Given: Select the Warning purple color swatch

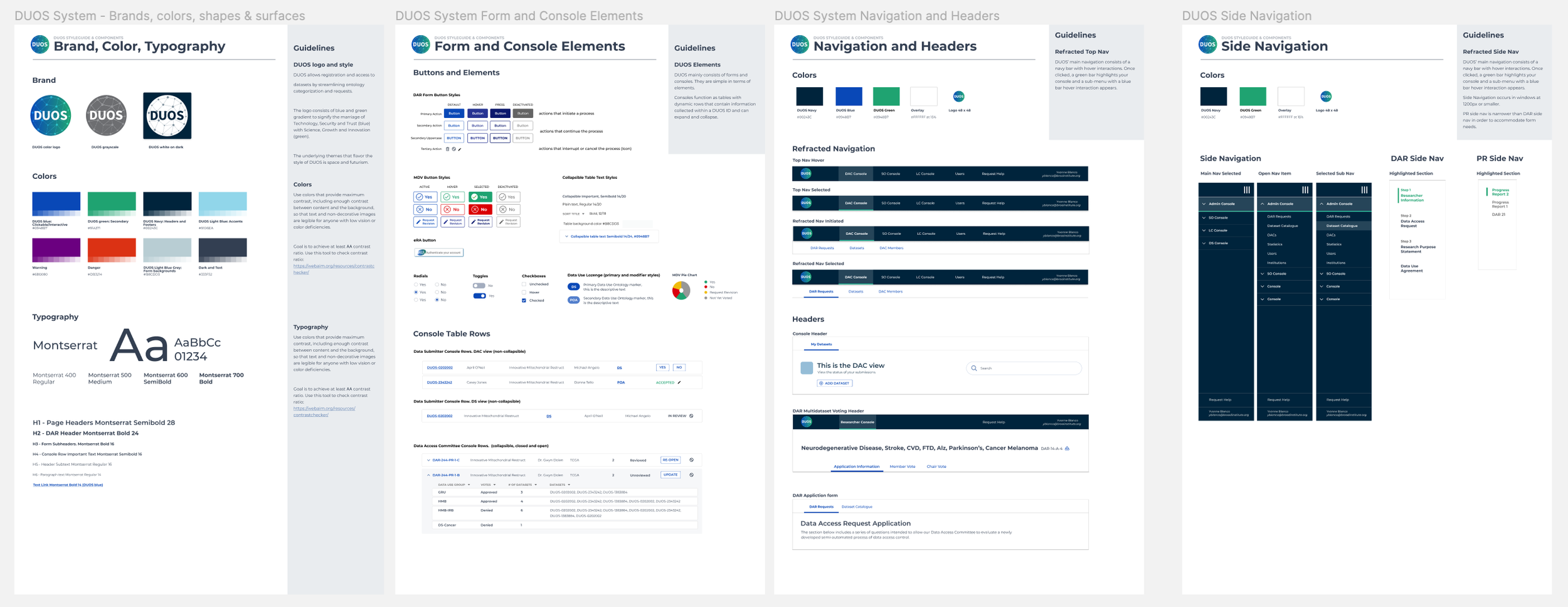Looking at the screenshot, I should click(56, 250).
